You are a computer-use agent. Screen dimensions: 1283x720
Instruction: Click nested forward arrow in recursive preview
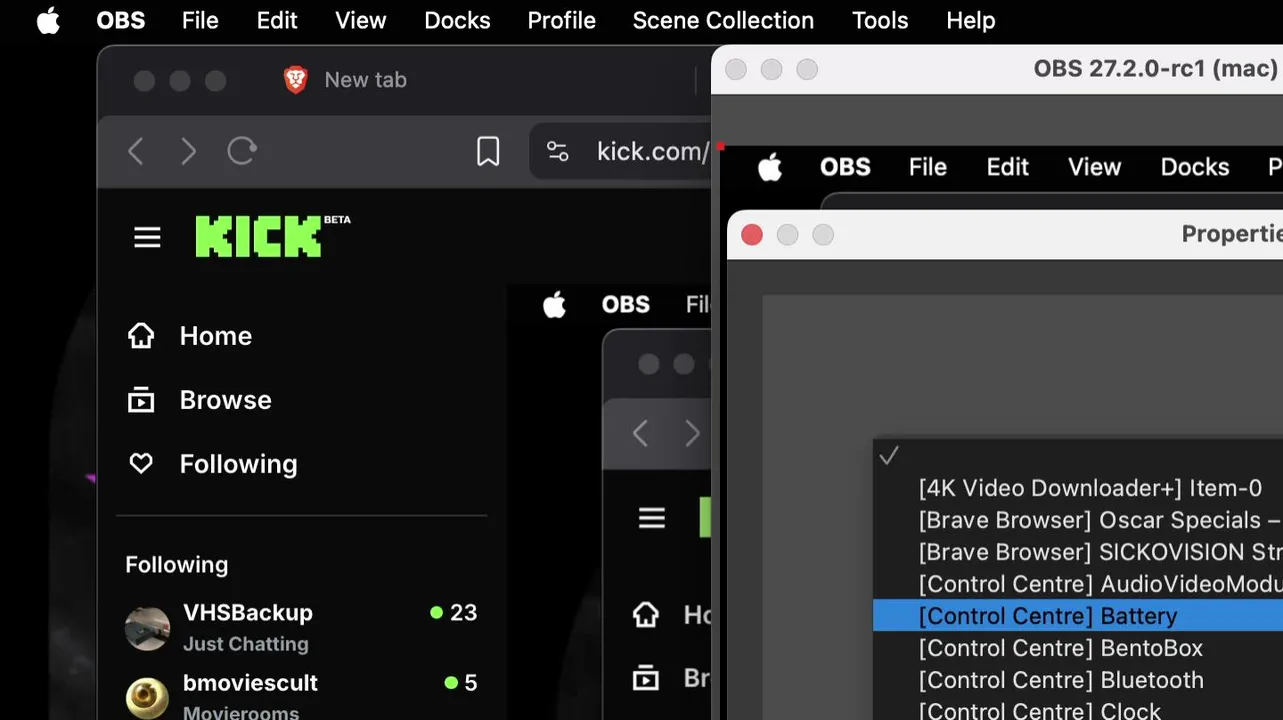click(x=692, y=433)
